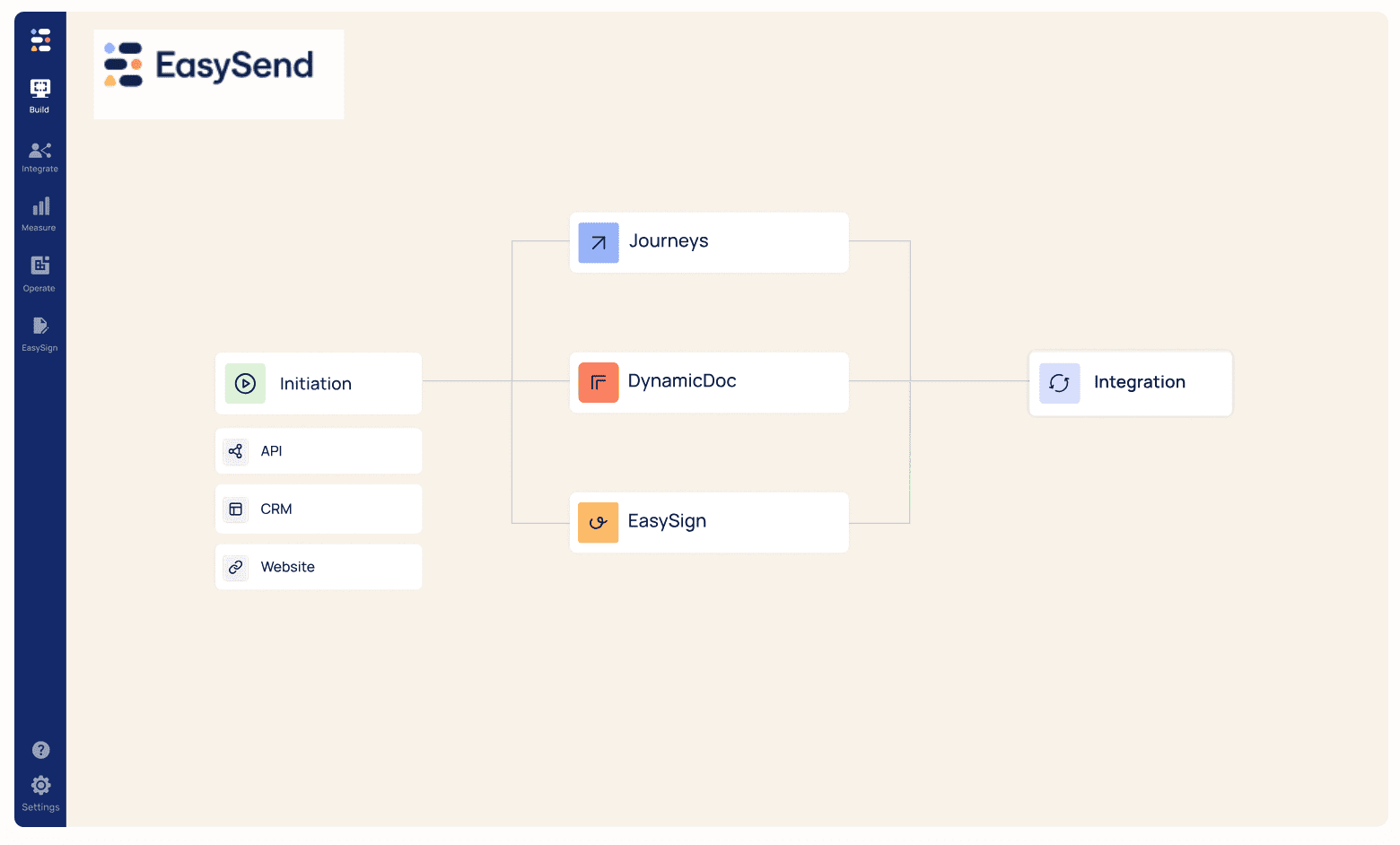
Task: Select the DynamicDoc card label
Action: (x=682, y=380)
